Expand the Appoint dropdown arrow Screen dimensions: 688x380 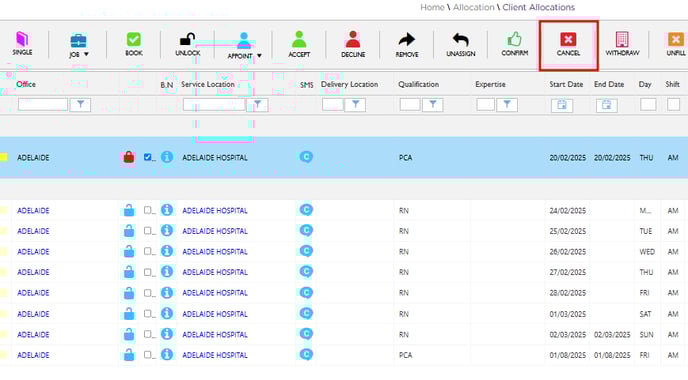[259, 56]
